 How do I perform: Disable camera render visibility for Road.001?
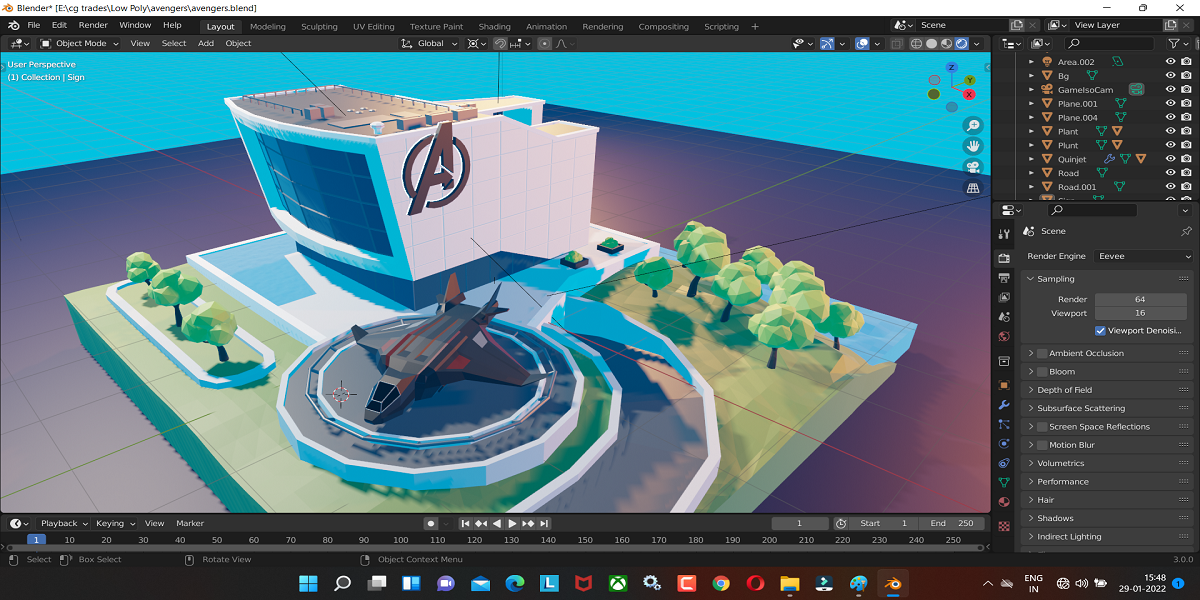[x=1187, y=187]
